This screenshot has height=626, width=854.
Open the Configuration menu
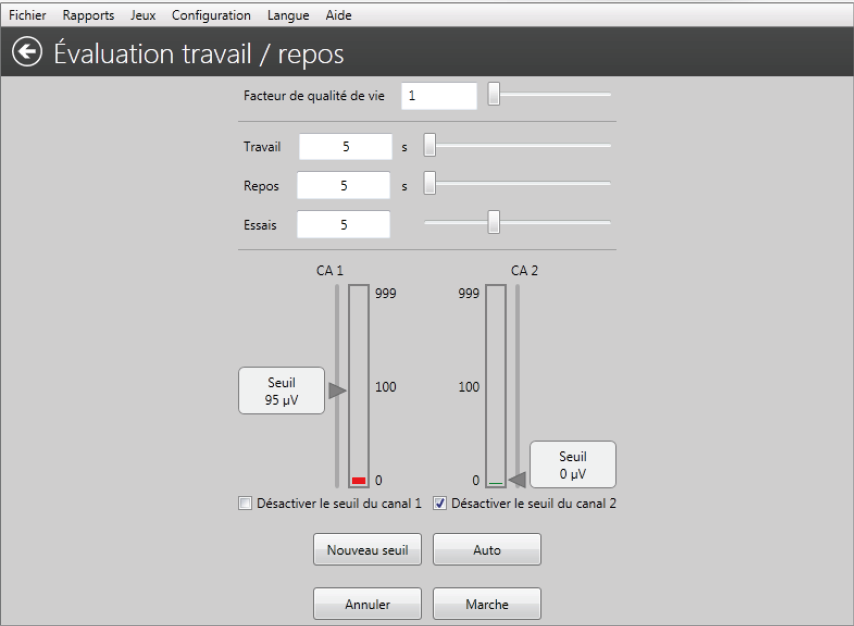pos(209,15)
